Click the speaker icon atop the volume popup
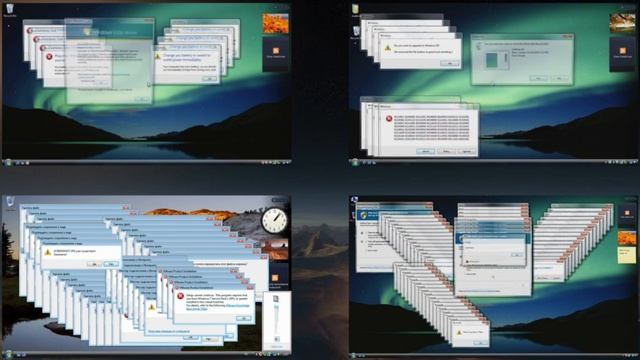This screenshot has width=640, height=360. point(276,299)
